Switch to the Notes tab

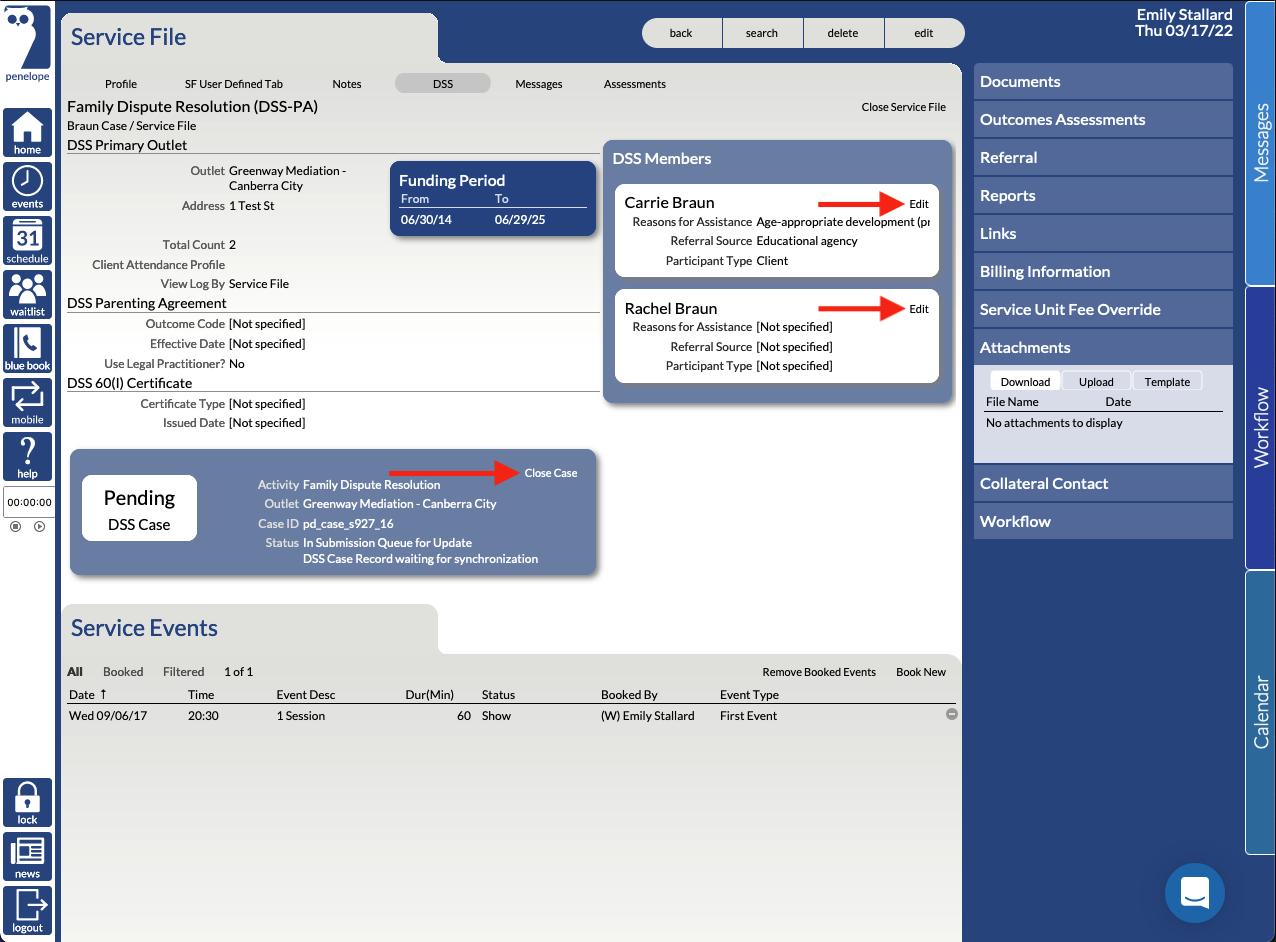347,84
